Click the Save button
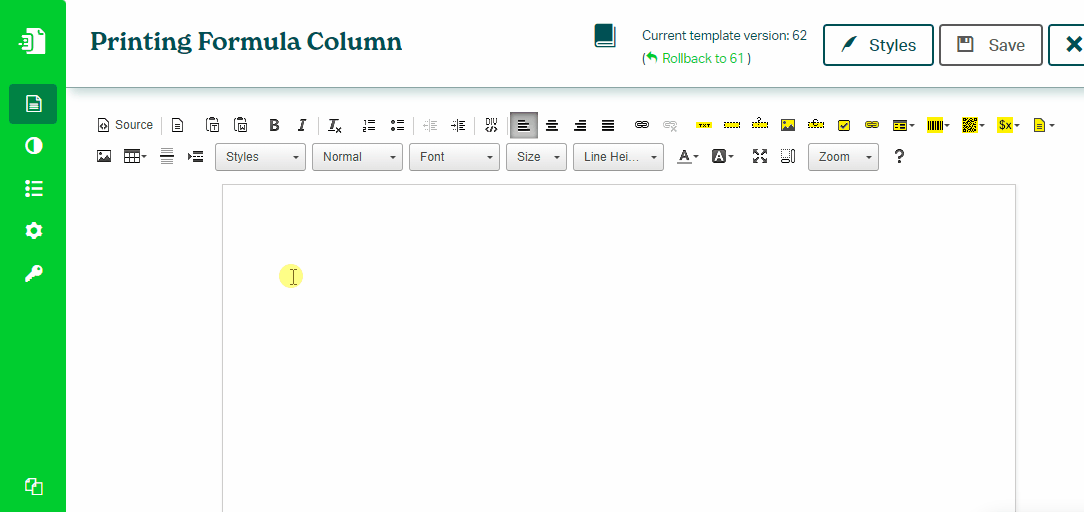 990,45
